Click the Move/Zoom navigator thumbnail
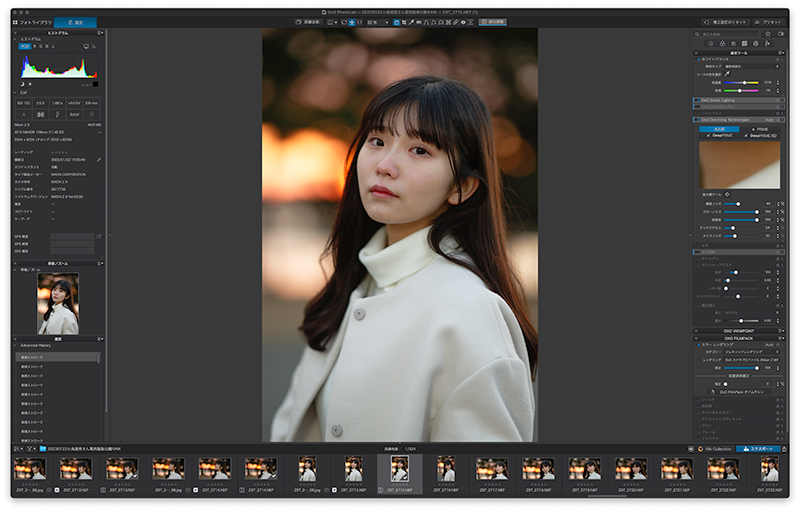800x511 pixels. pos(58,303)
